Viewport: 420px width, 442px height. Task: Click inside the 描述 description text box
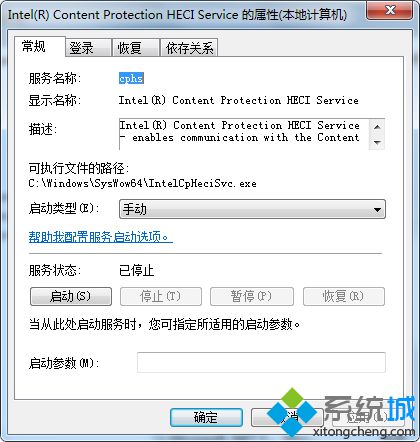pos(244,134)
